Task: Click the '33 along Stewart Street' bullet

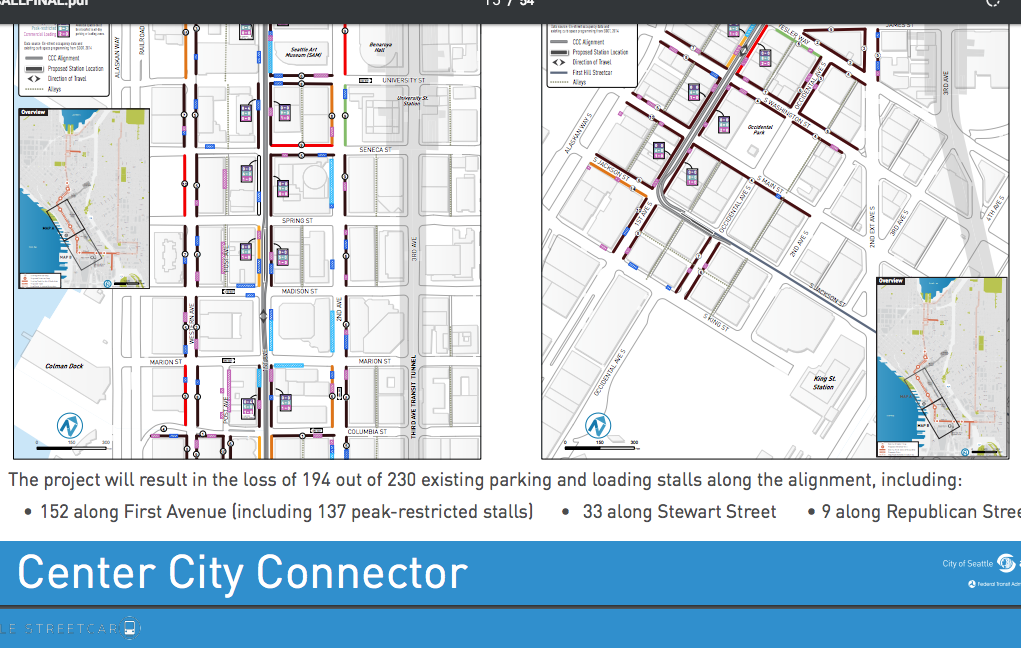Action: pyautogui.click(x=678, y=512)
